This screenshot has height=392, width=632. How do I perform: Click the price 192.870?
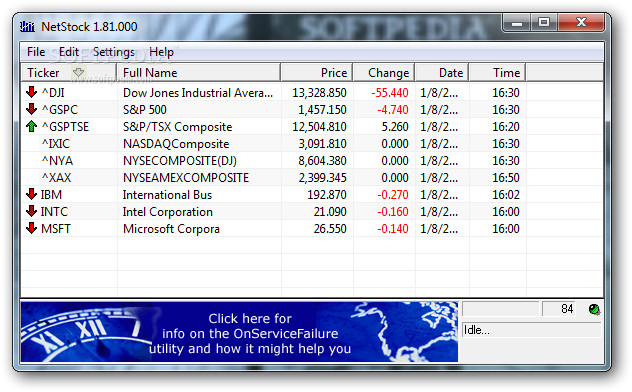(x=327, y=195)
